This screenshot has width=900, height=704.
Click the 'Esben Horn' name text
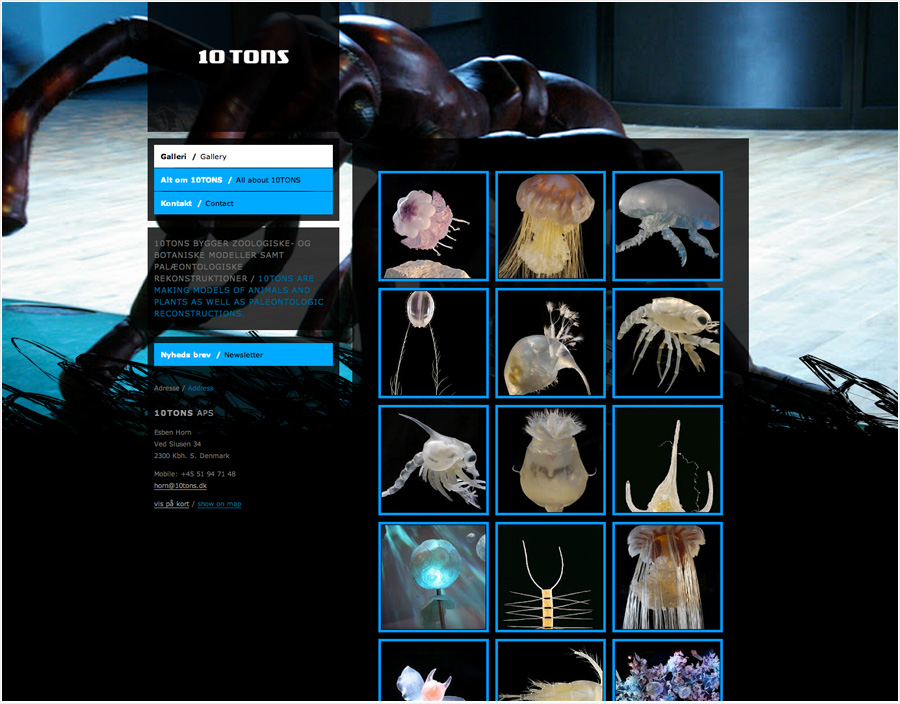pyautogui.click(x=173, y=432)
